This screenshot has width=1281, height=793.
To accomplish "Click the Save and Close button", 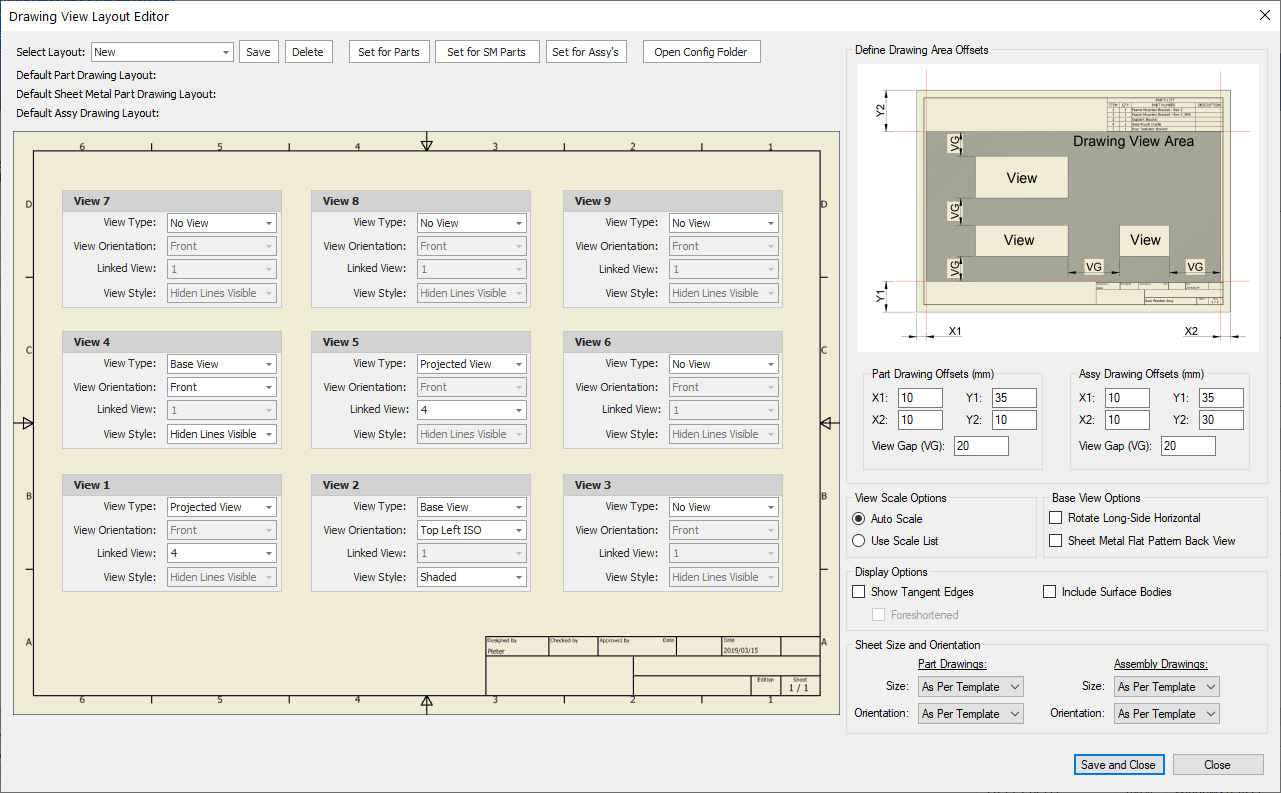I will point(1118,765).
